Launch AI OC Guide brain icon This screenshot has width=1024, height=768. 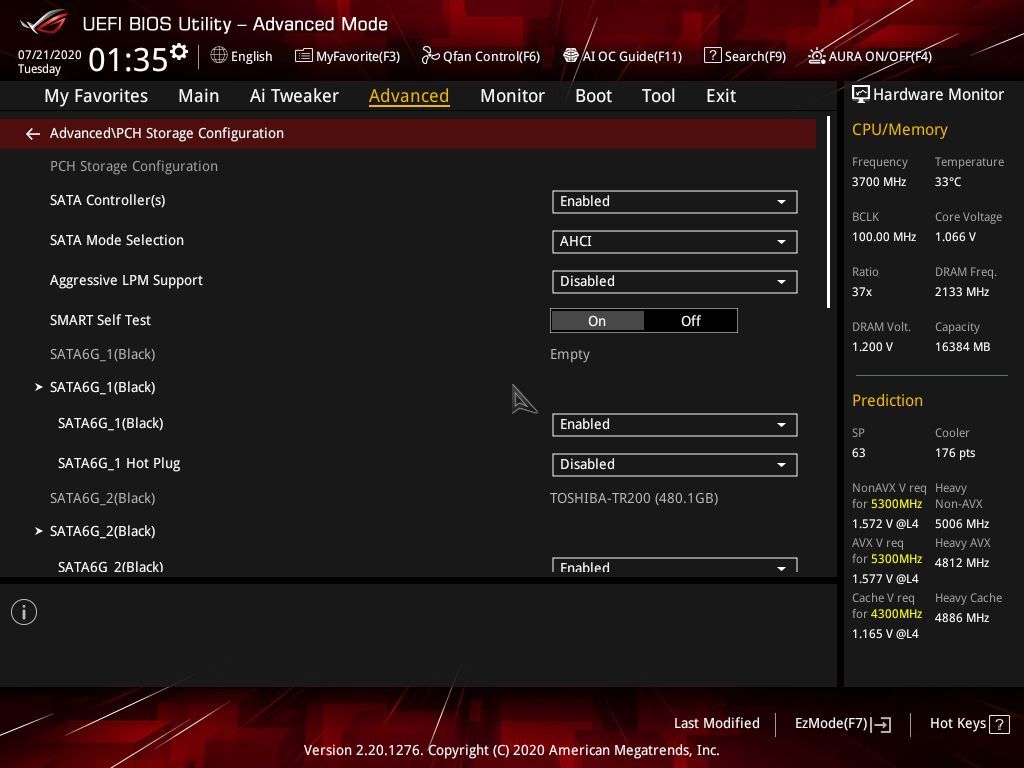[571, 56]
